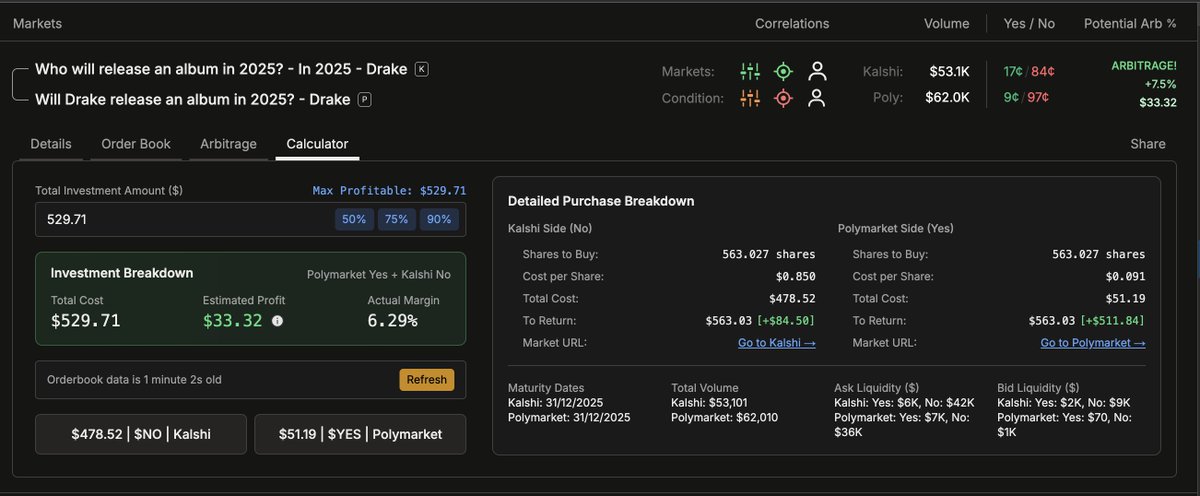Click the Ask Liquidity ($) label
The height and width of the screenshot is (496, 1200).
point(874,388)
